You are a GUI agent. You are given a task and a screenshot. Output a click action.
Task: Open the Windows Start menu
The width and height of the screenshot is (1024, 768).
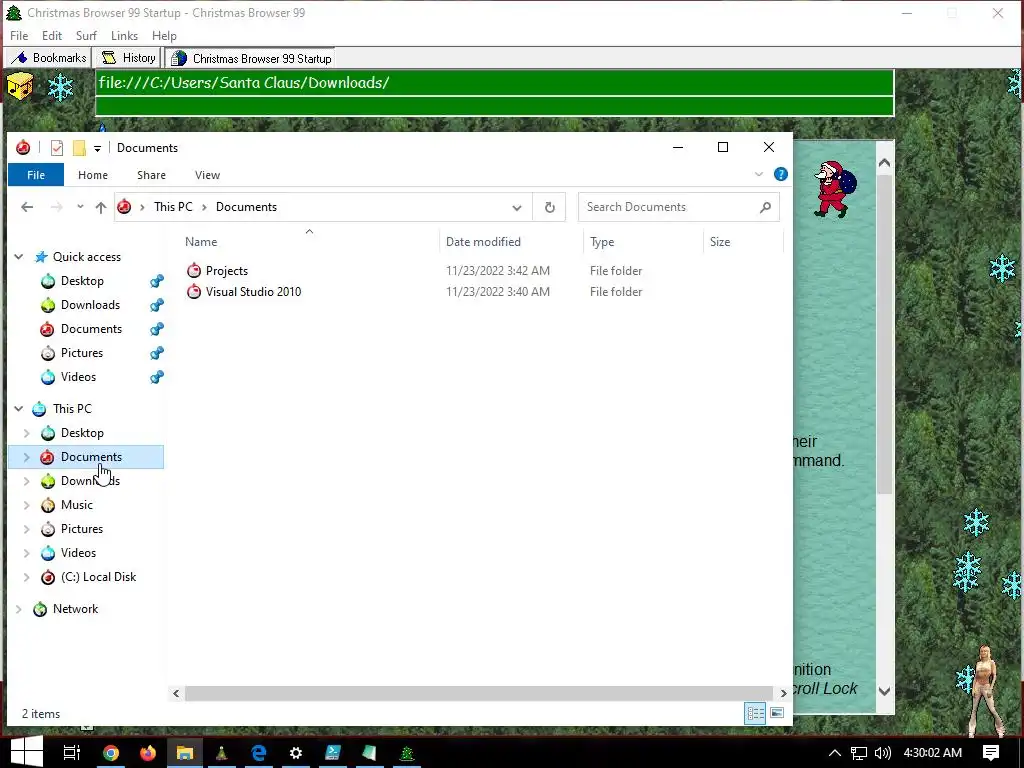[x=26, y=752]
